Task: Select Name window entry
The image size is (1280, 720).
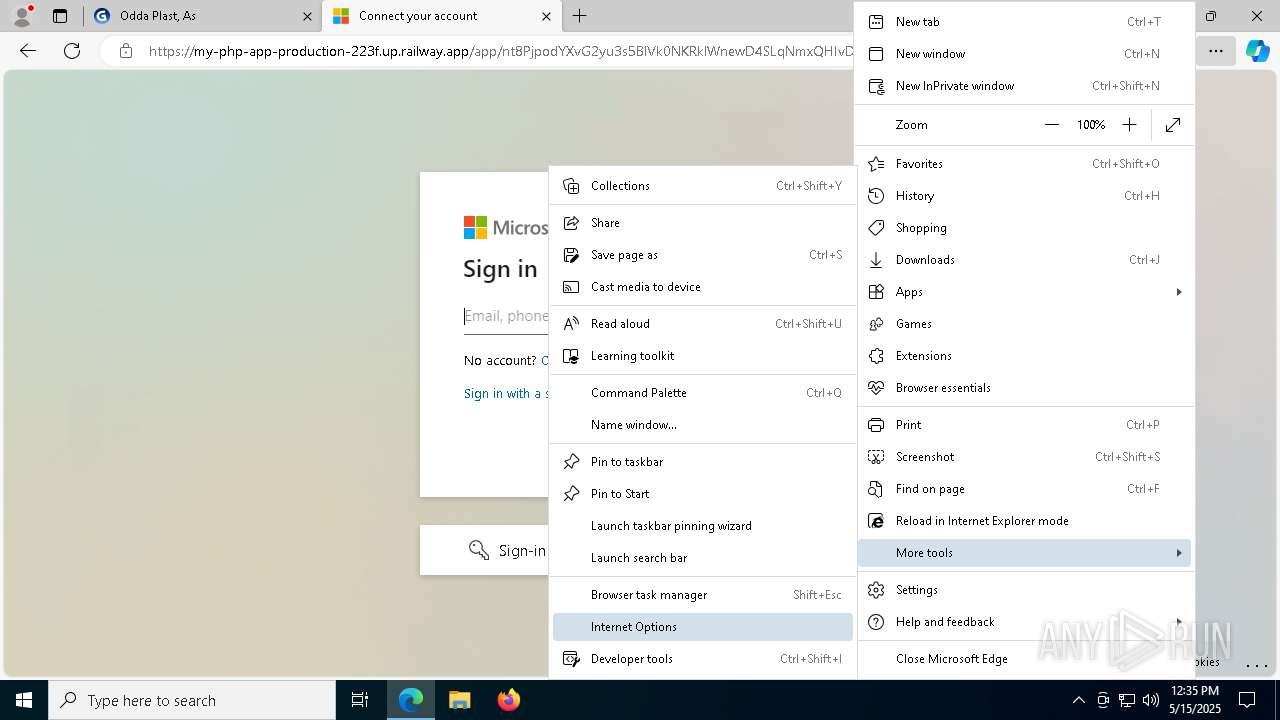Action: pos(702,424)
